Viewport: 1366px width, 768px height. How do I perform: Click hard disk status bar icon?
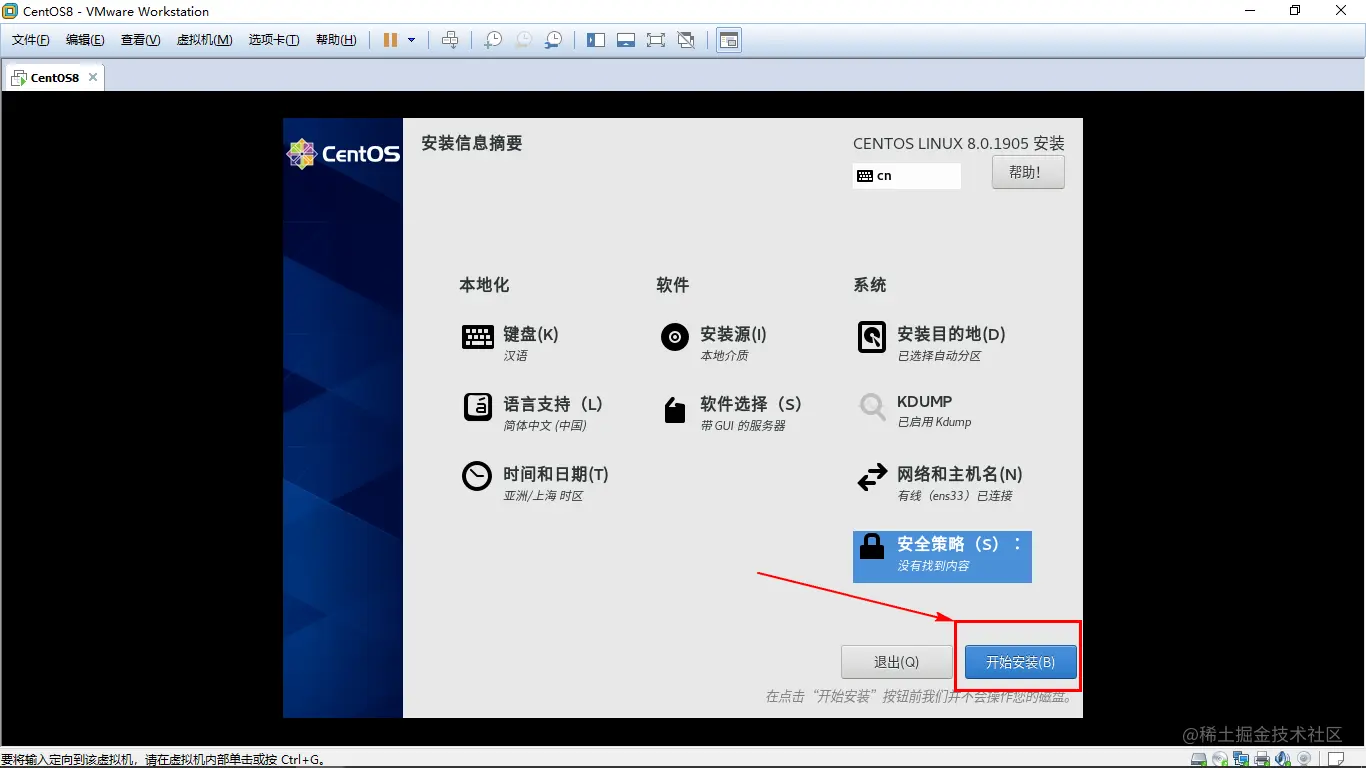pyautogui.click(x=1199, y=759)
